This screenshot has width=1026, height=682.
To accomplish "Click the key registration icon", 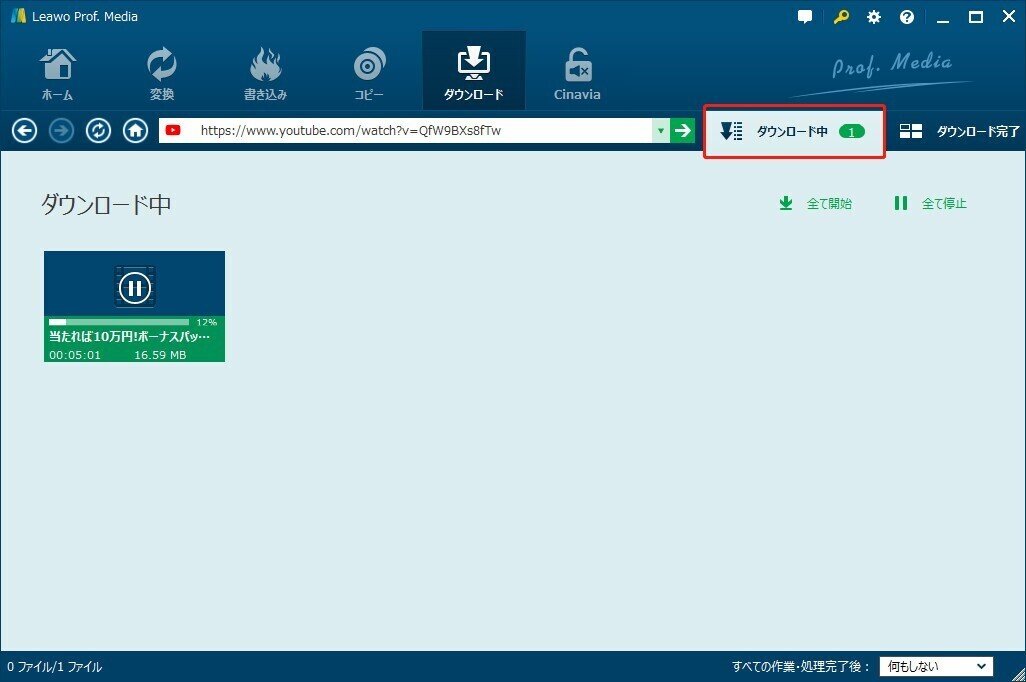I will click(x=841, y=17).
